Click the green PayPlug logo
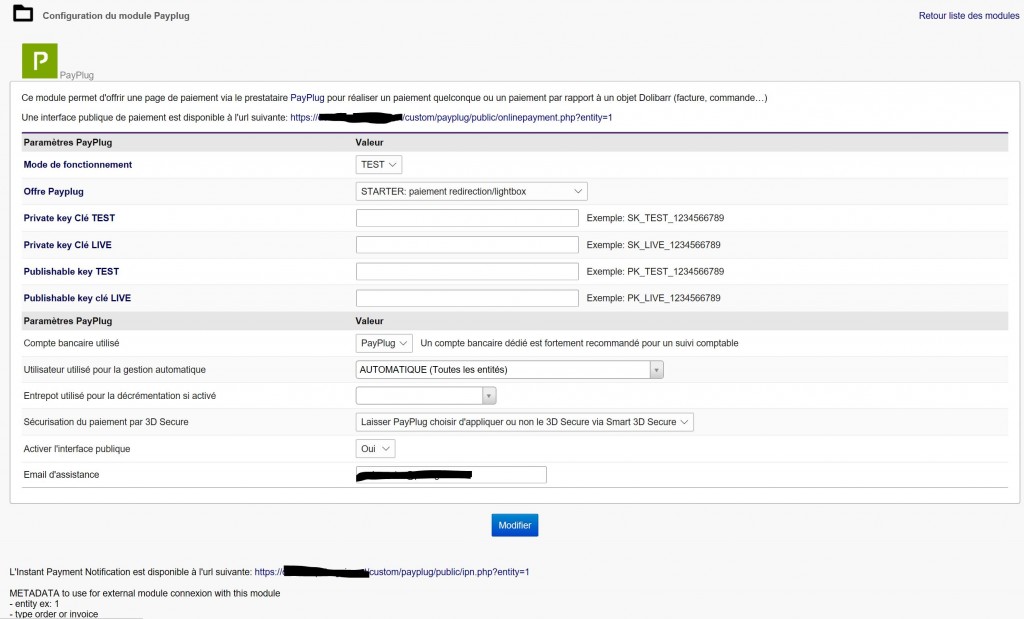The height and width of the screenshot is (619, 1024). click(40, 61)
